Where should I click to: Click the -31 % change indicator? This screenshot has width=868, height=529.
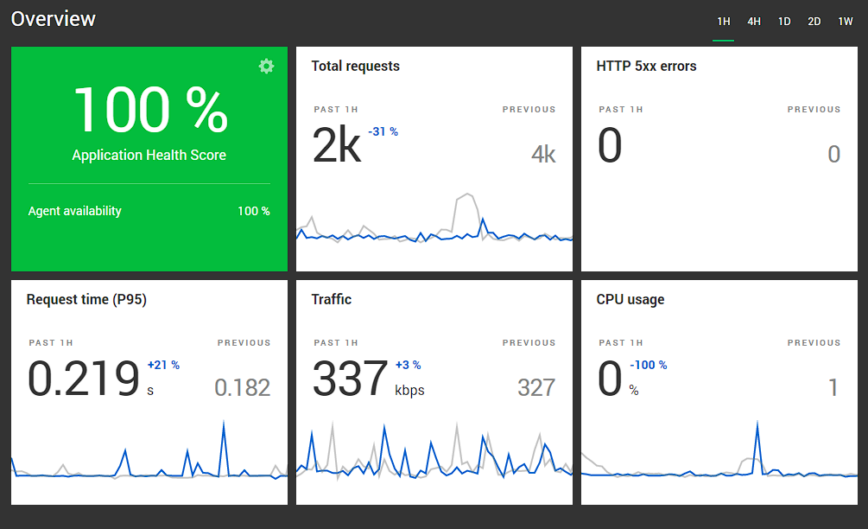coord(383,132)
